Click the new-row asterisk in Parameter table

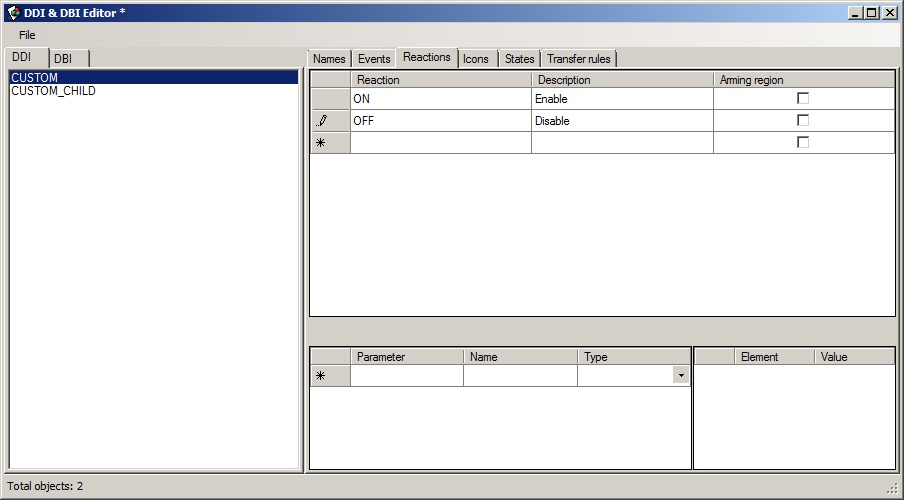[321, 375]
